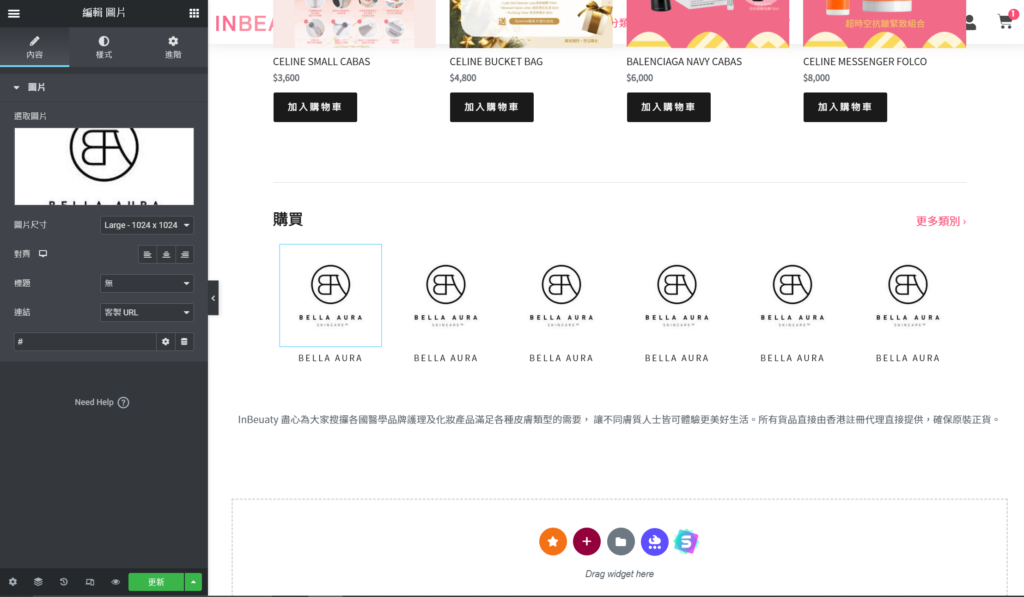Viewport: 1024px width, 597px height.
Task: Preview changes with the eye icon
Action: point(115,582)
